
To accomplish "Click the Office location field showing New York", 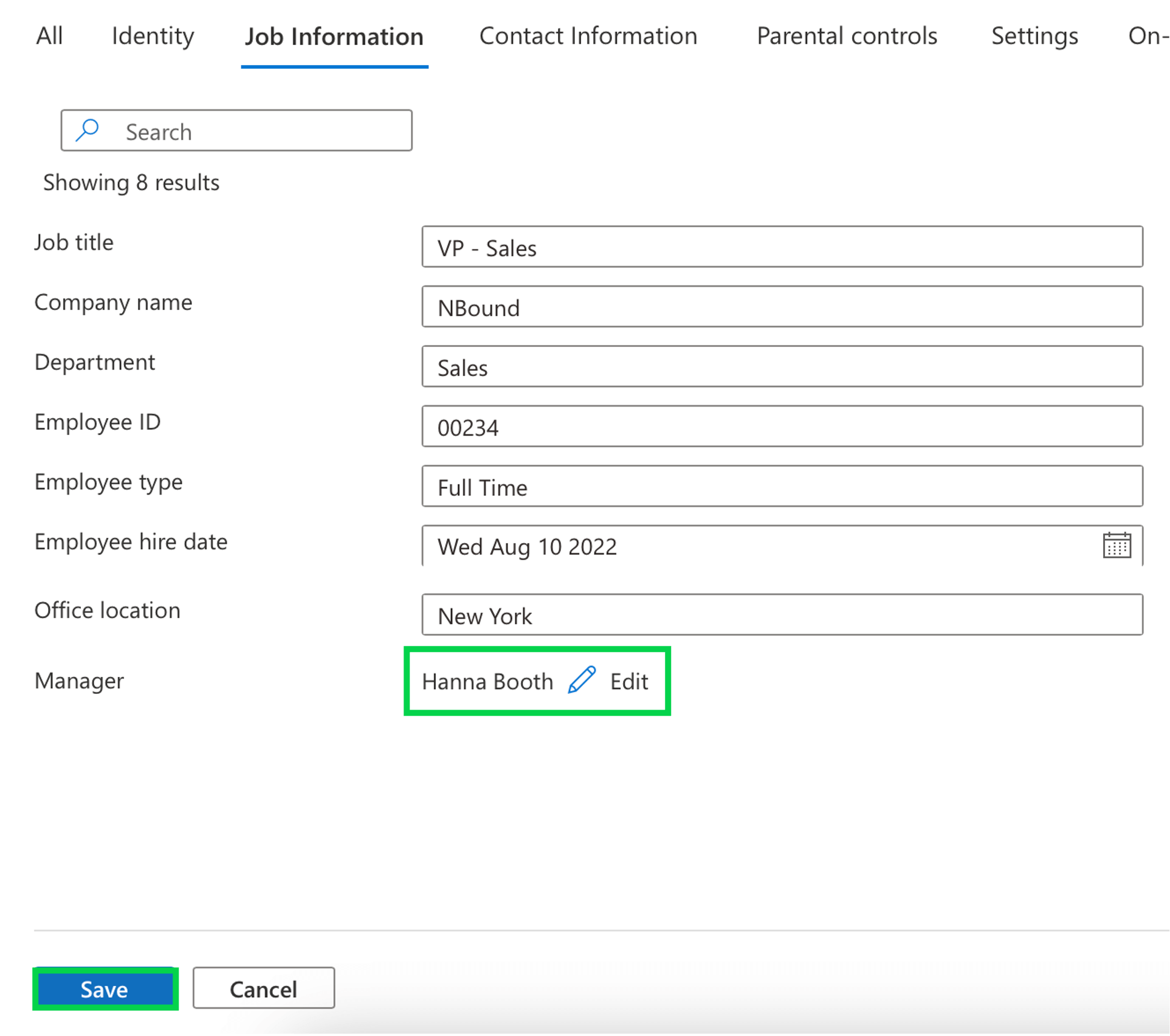I will pyautogui.click(x=782, y=615).
